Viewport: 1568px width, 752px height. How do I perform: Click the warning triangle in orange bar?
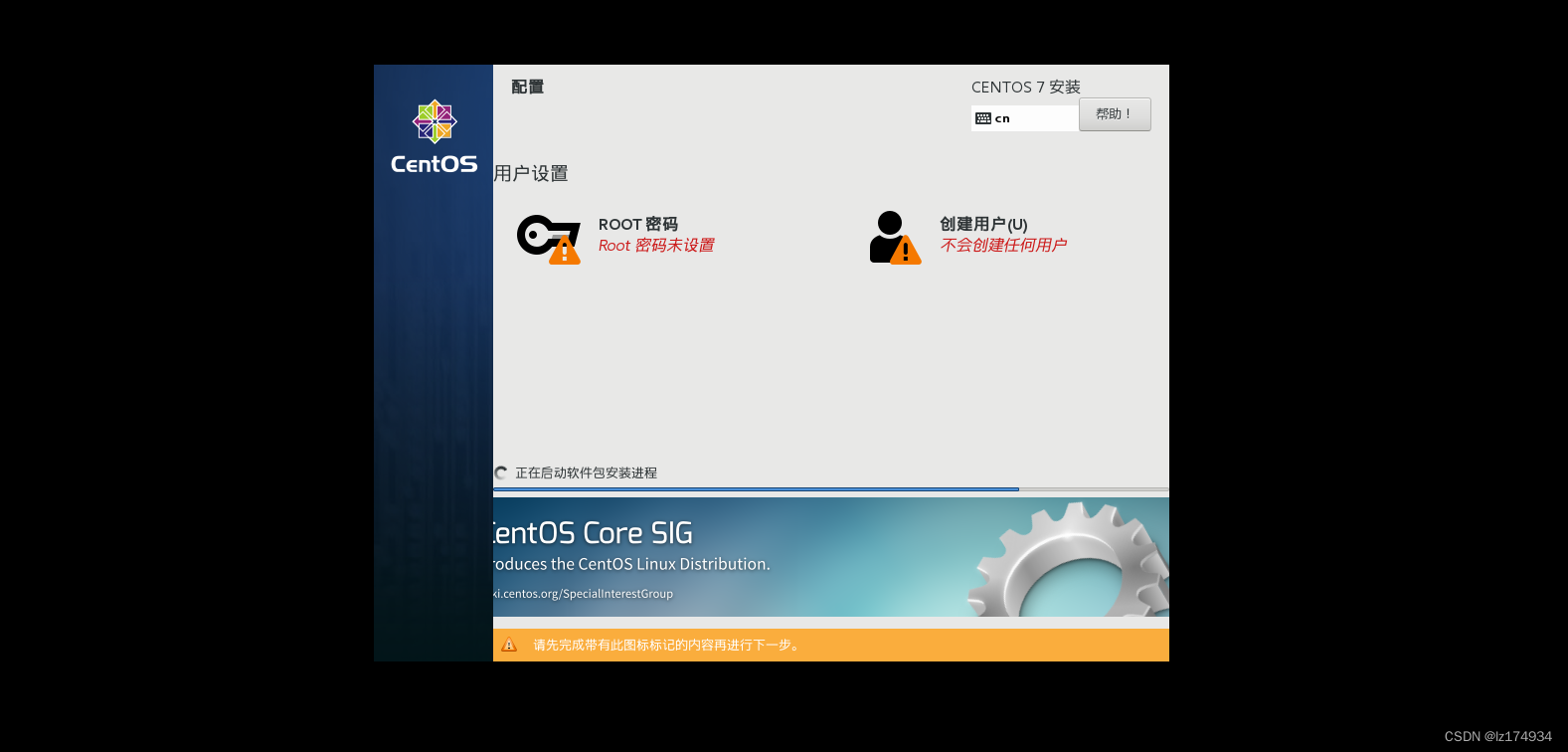[x=509, y=645]
